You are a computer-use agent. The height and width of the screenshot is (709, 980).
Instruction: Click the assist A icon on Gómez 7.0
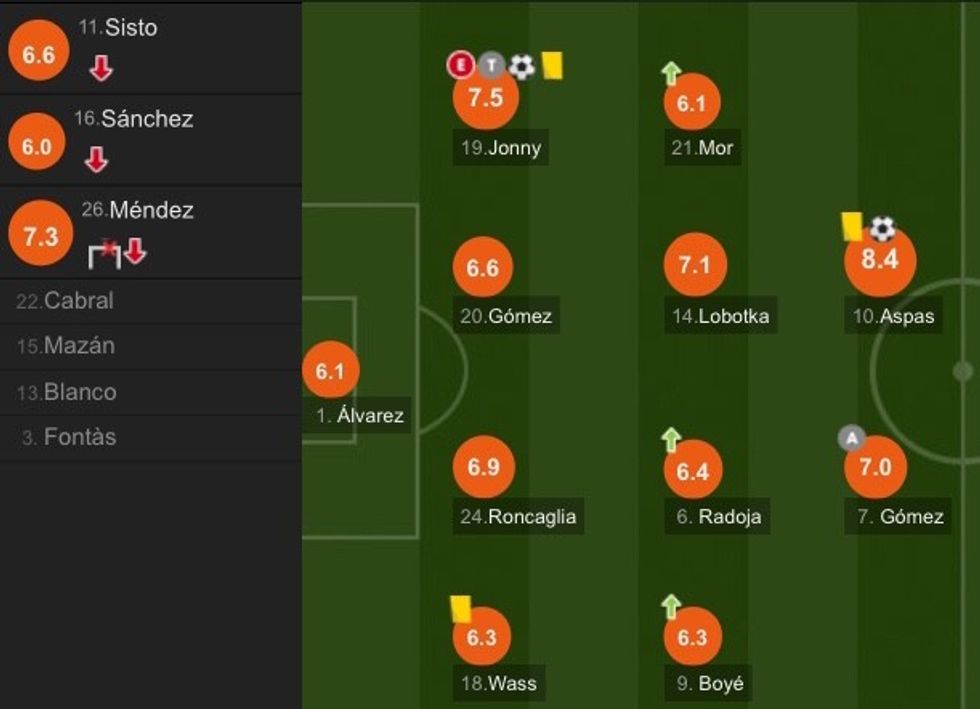[x=851, y=438]
